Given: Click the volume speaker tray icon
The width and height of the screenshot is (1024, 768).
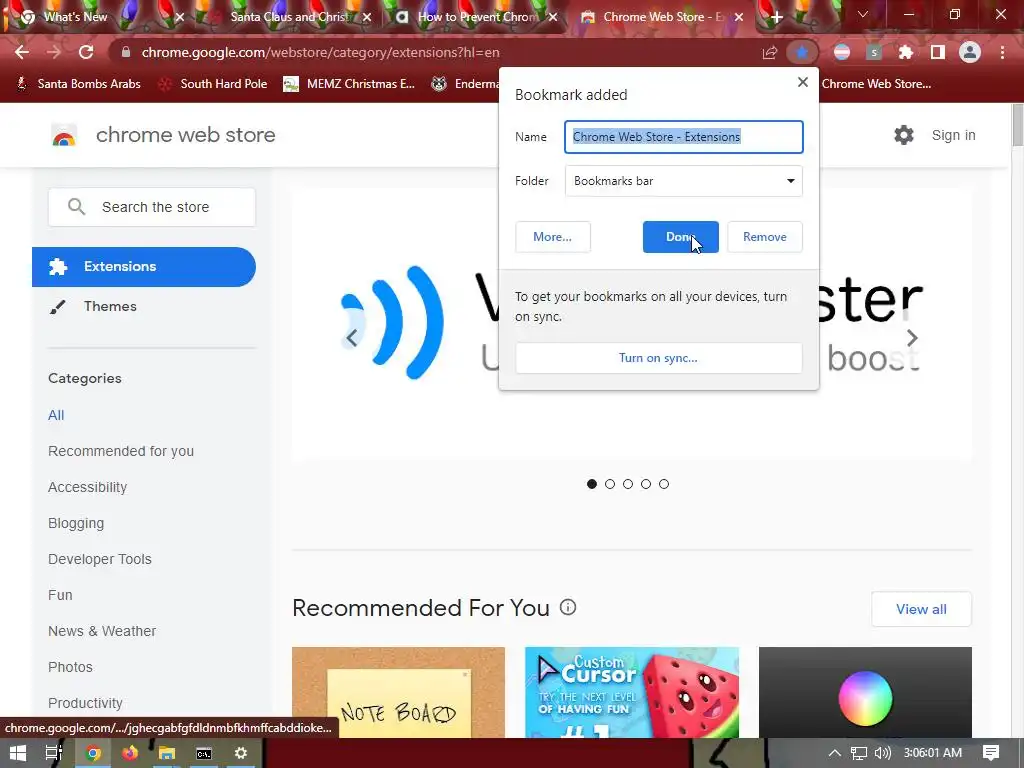Looking at the screenshot, I should click(882, 753).
